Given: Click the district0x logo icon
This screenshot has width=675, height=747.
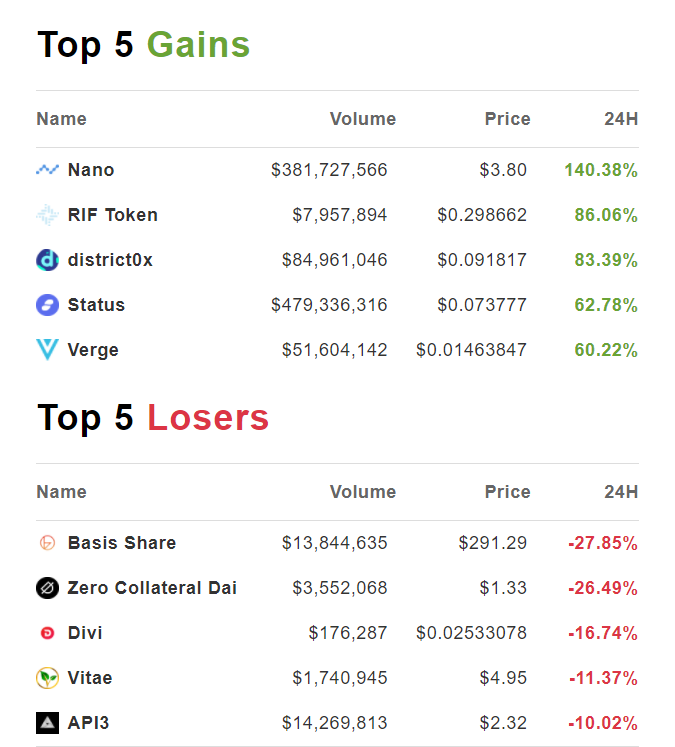Looking at the screenshot, I should pos(47,260).
